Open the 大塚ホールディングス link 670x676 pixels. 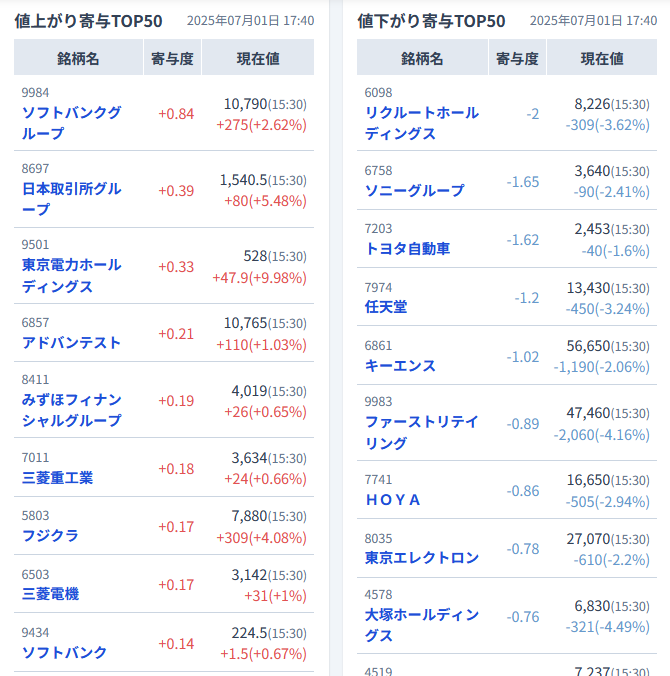421,625
